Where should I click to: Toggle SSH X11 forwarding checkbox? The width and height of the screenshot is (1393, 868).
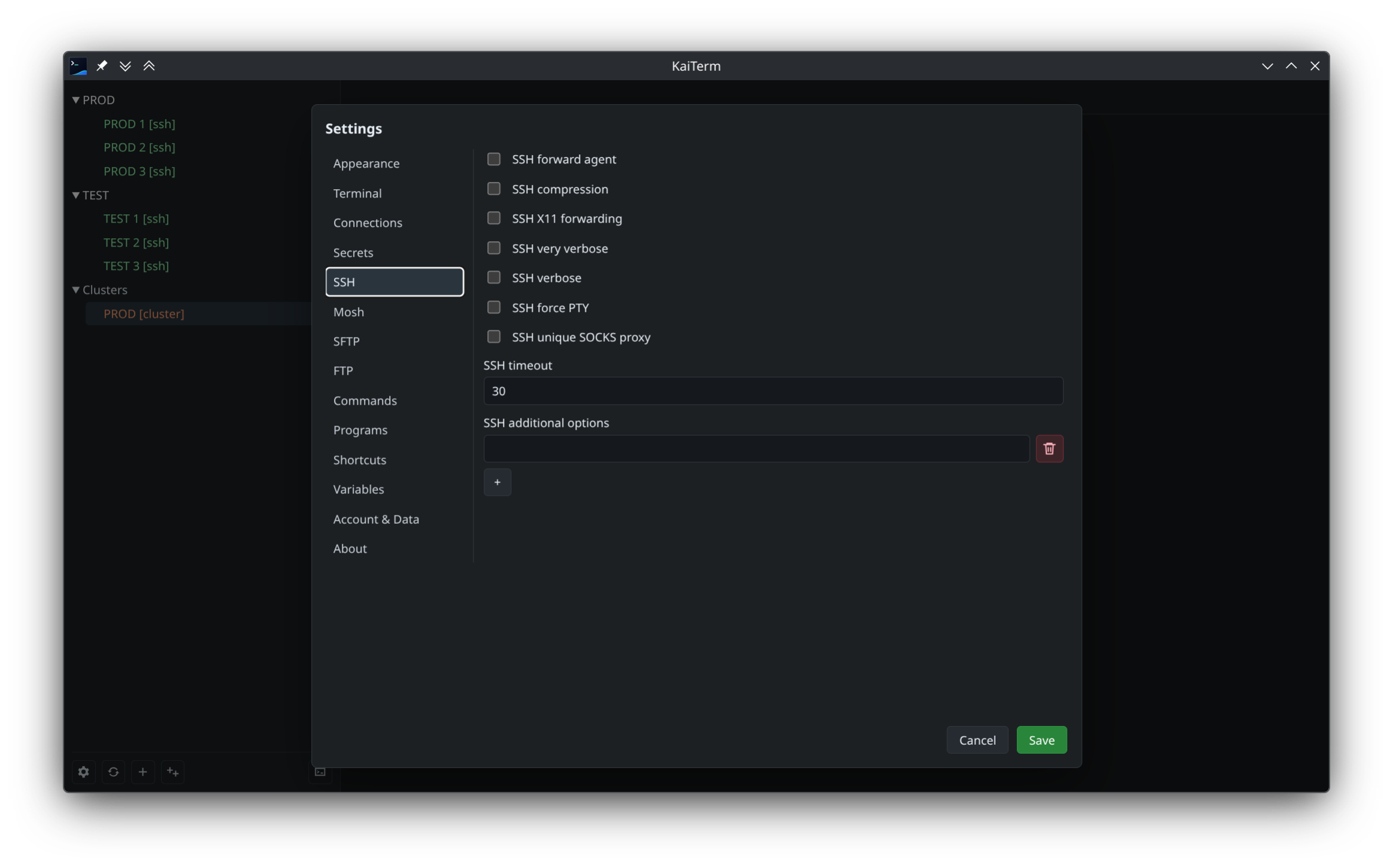tap(493, 218)
